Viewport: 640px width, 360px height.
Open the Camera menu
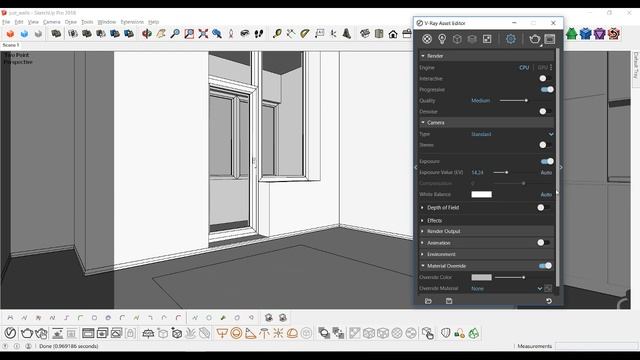(51, 22)
